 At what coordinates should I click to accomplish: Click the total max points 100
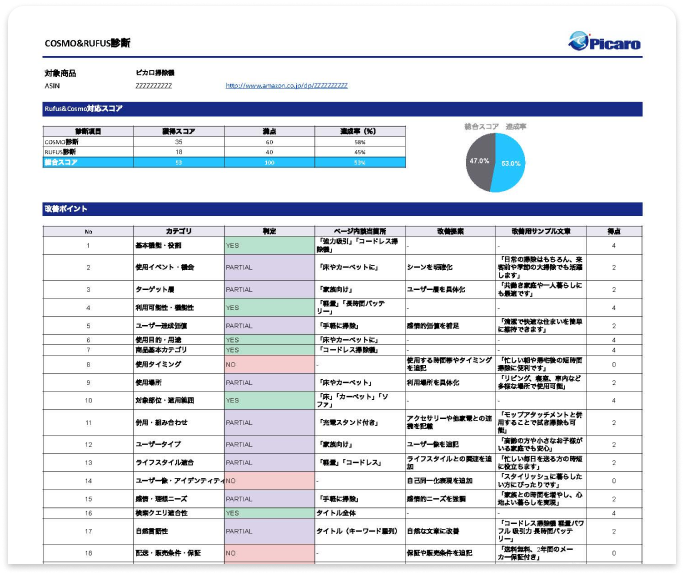point(269,162)
